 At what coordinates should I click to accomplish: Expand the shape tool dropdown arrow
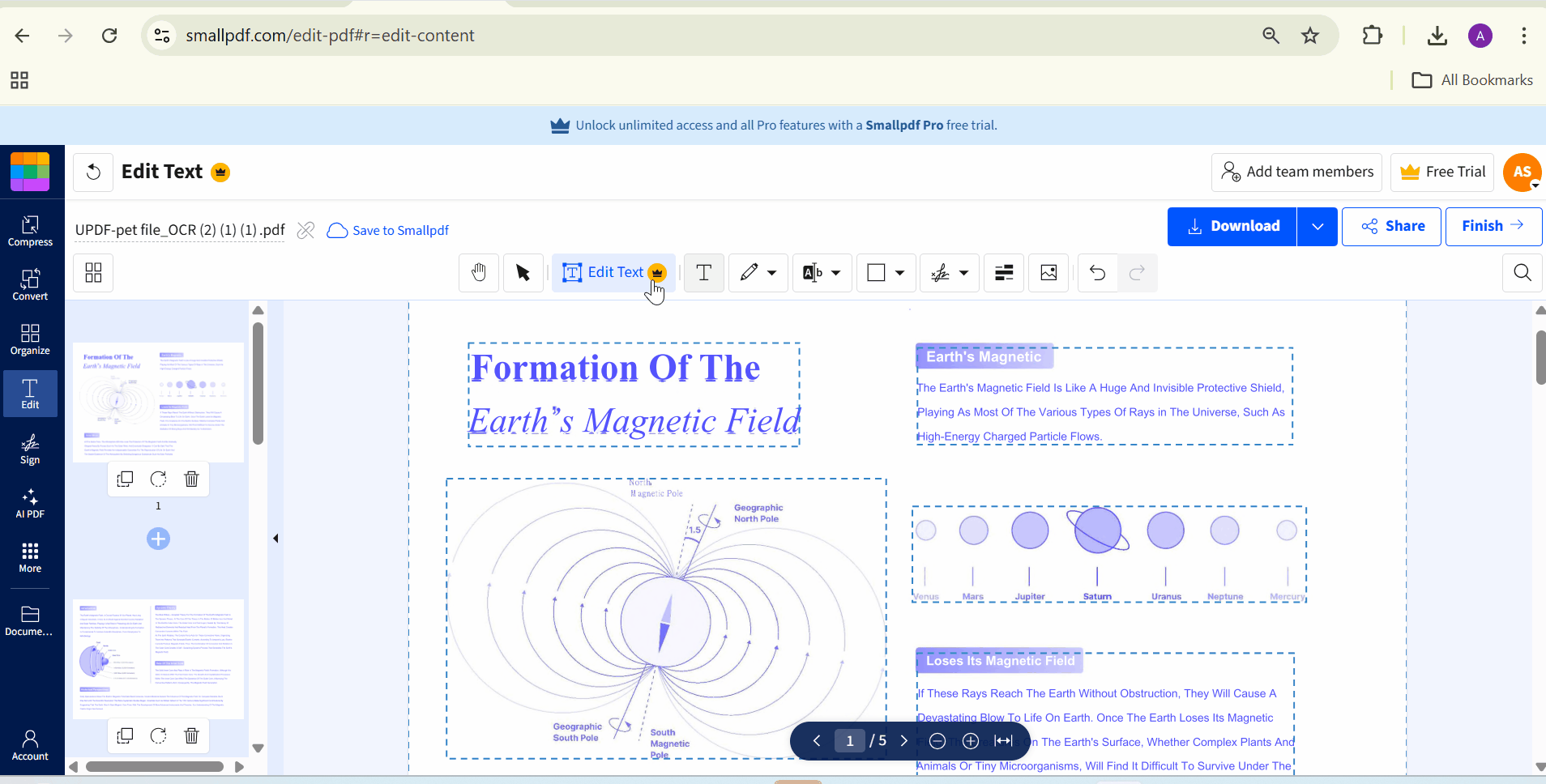coord(899,273)
